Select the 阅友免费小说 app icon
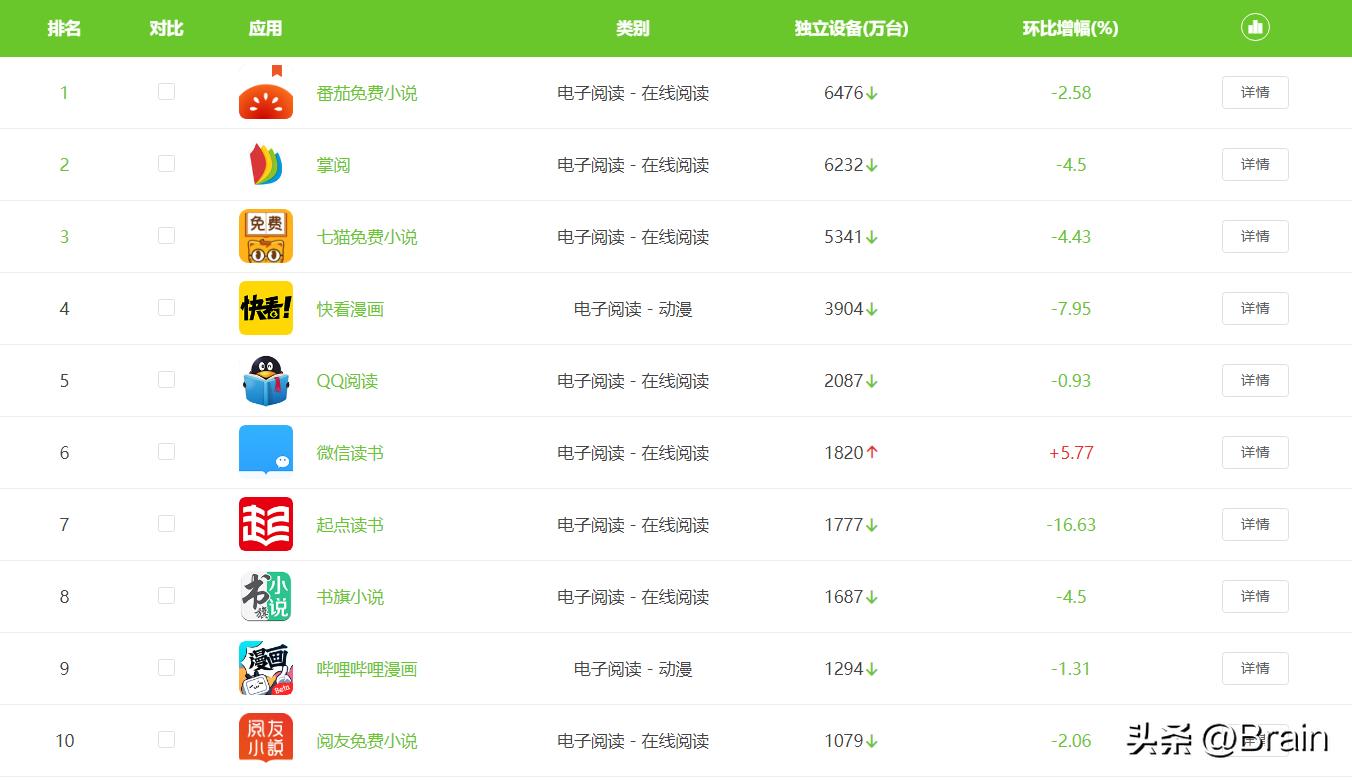The width and height of the screenshot is (1352, 780). click(265, 740)
